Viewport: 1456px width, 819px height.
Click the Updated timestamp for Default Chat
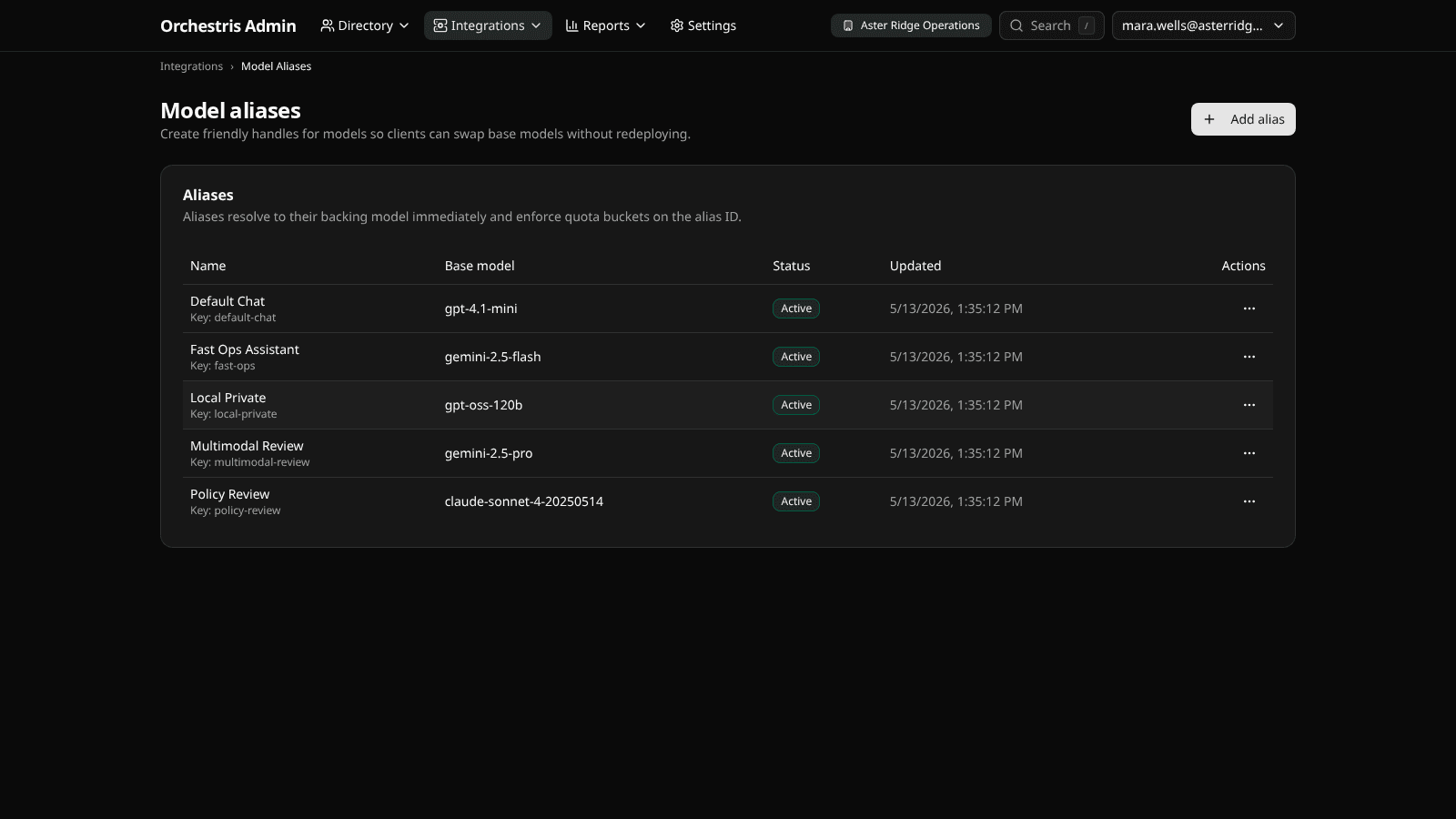[956, 308]
